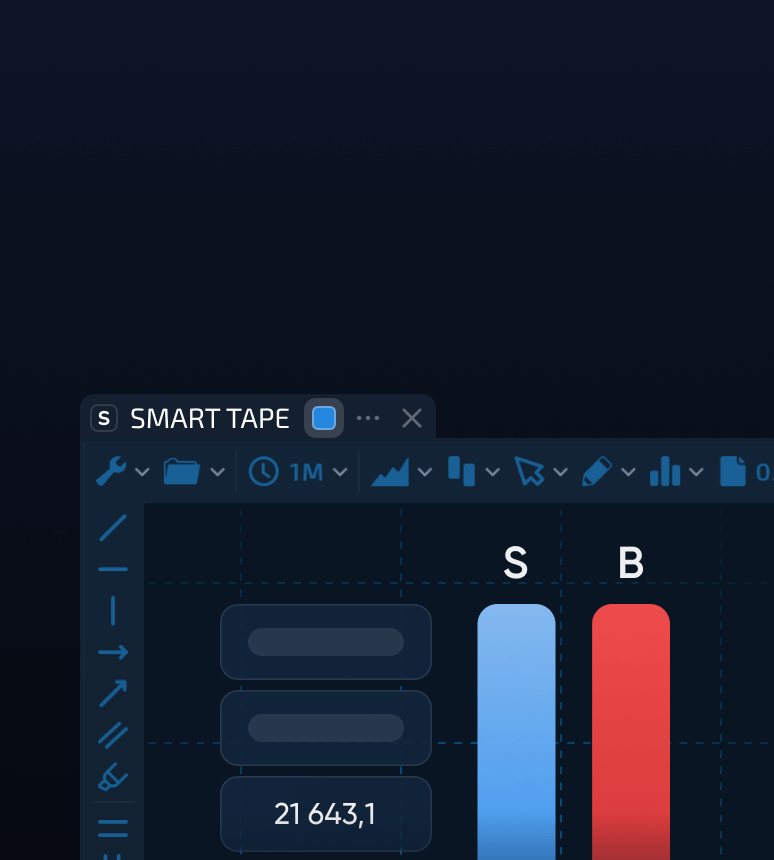This screenshot has height=860, width=774.
Task: Click the red B volume bar
Action: point(631,730)
